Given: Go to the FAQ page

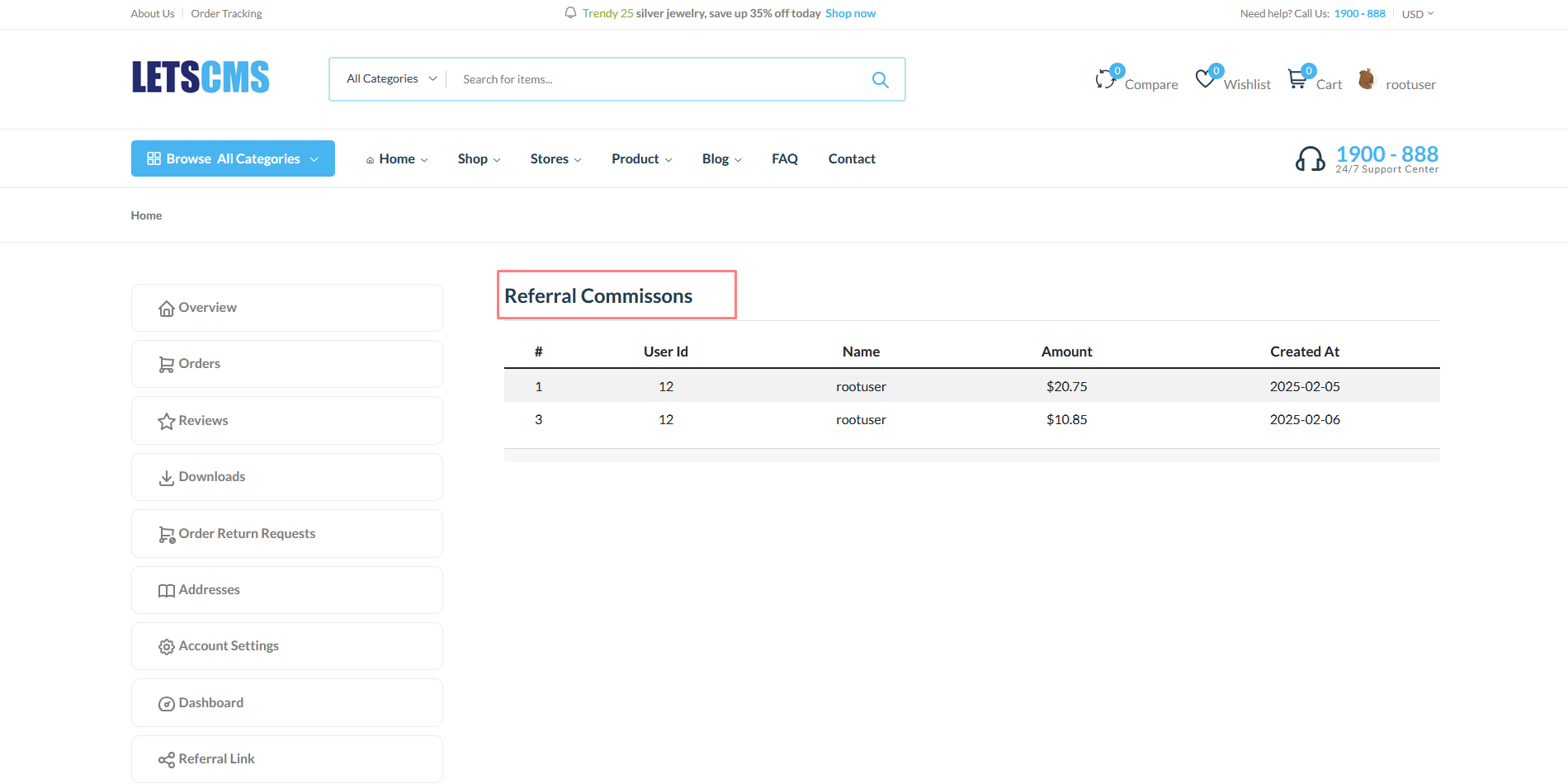Looking at the screenshot, I should coord(784,159).
